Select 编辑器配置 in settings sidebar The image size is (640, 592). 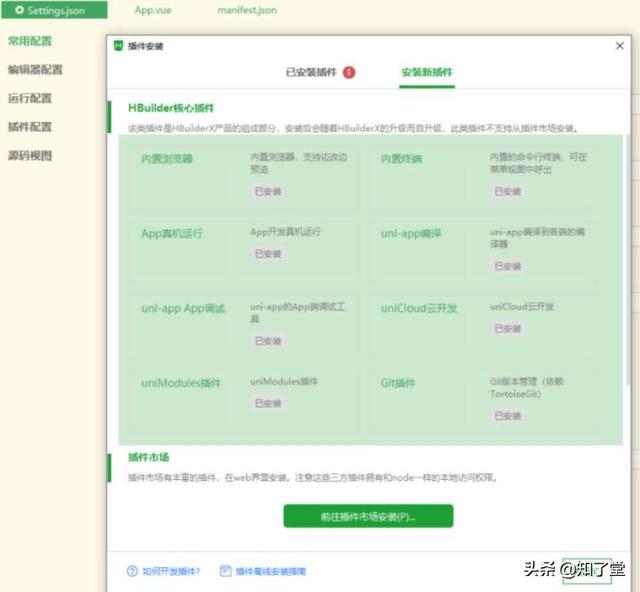pos(35,69)
